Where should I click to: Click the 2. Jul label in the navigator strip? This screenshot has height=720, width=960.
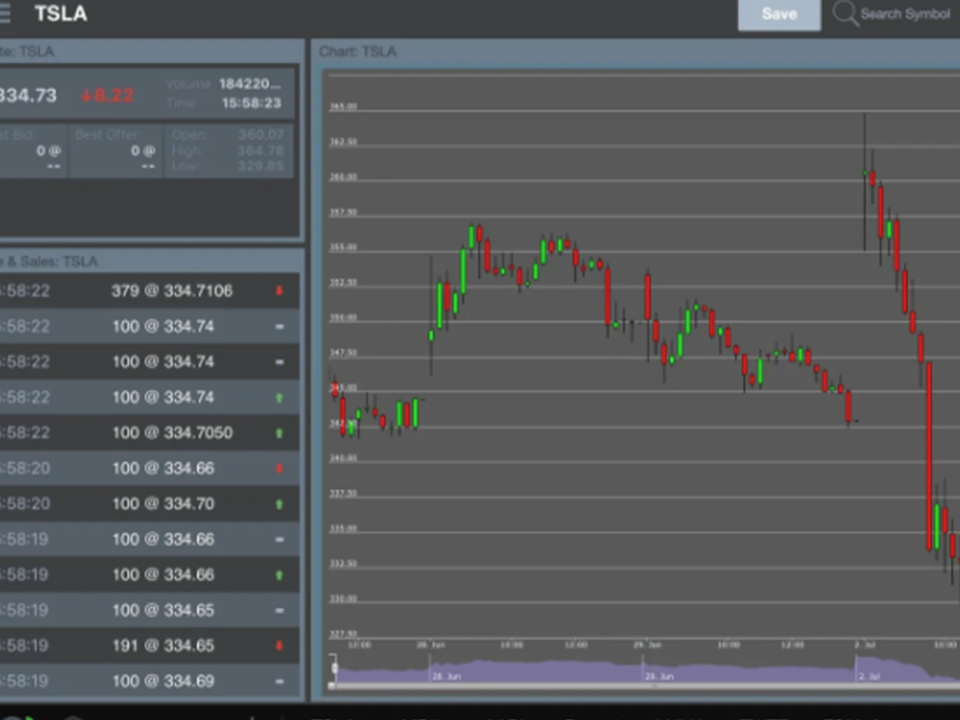pos(869,677)
